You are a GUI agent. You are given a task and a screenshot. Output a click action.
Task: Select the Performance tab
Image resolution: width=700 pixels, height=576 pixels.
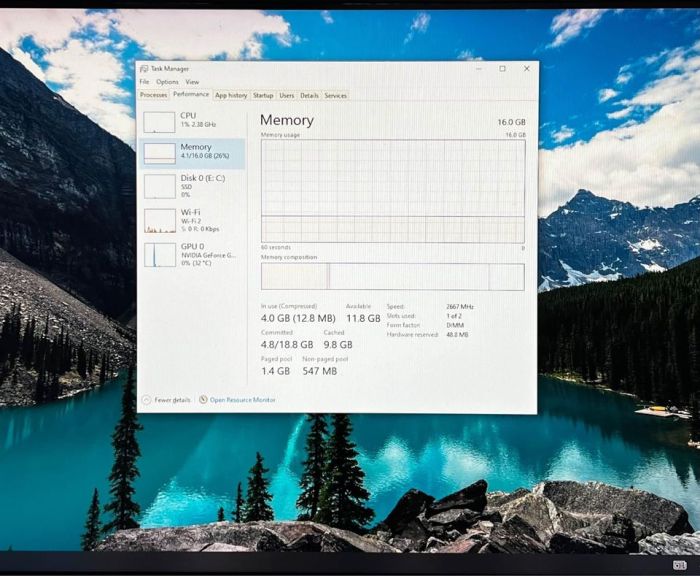191,94
